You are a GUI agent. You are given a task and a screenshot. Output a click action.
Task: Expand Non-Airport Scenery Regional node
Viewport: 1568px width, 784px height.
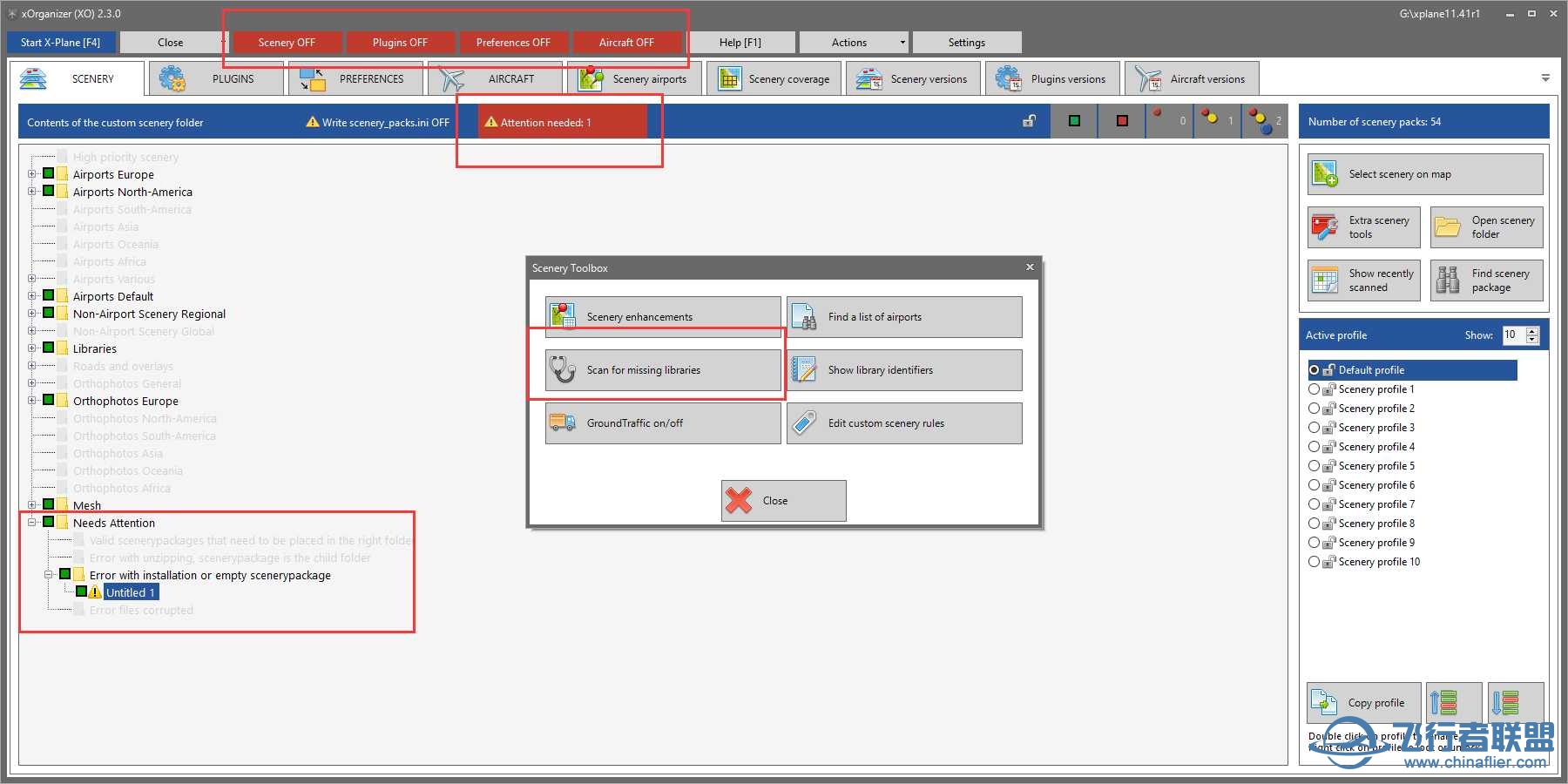coord(32,314)
